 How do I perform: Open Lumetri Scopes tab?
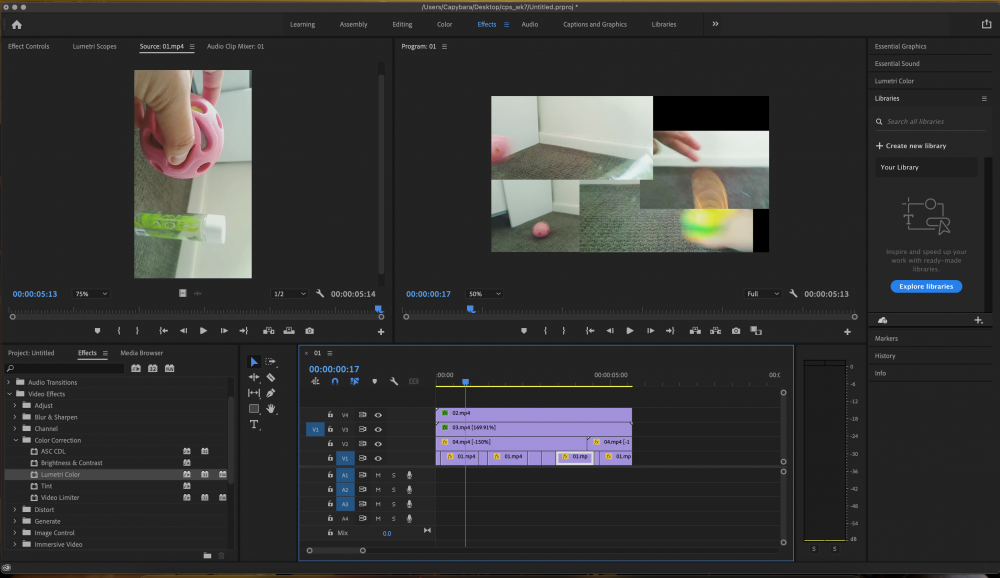tap(94, 46)
